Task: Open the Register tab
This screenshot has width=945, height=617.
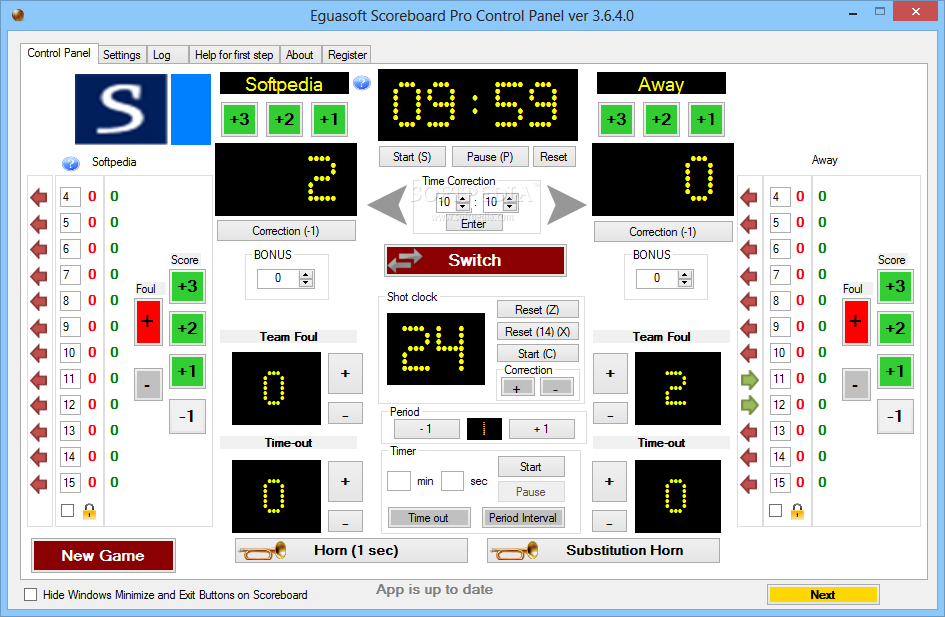Action: click(347, 55)
